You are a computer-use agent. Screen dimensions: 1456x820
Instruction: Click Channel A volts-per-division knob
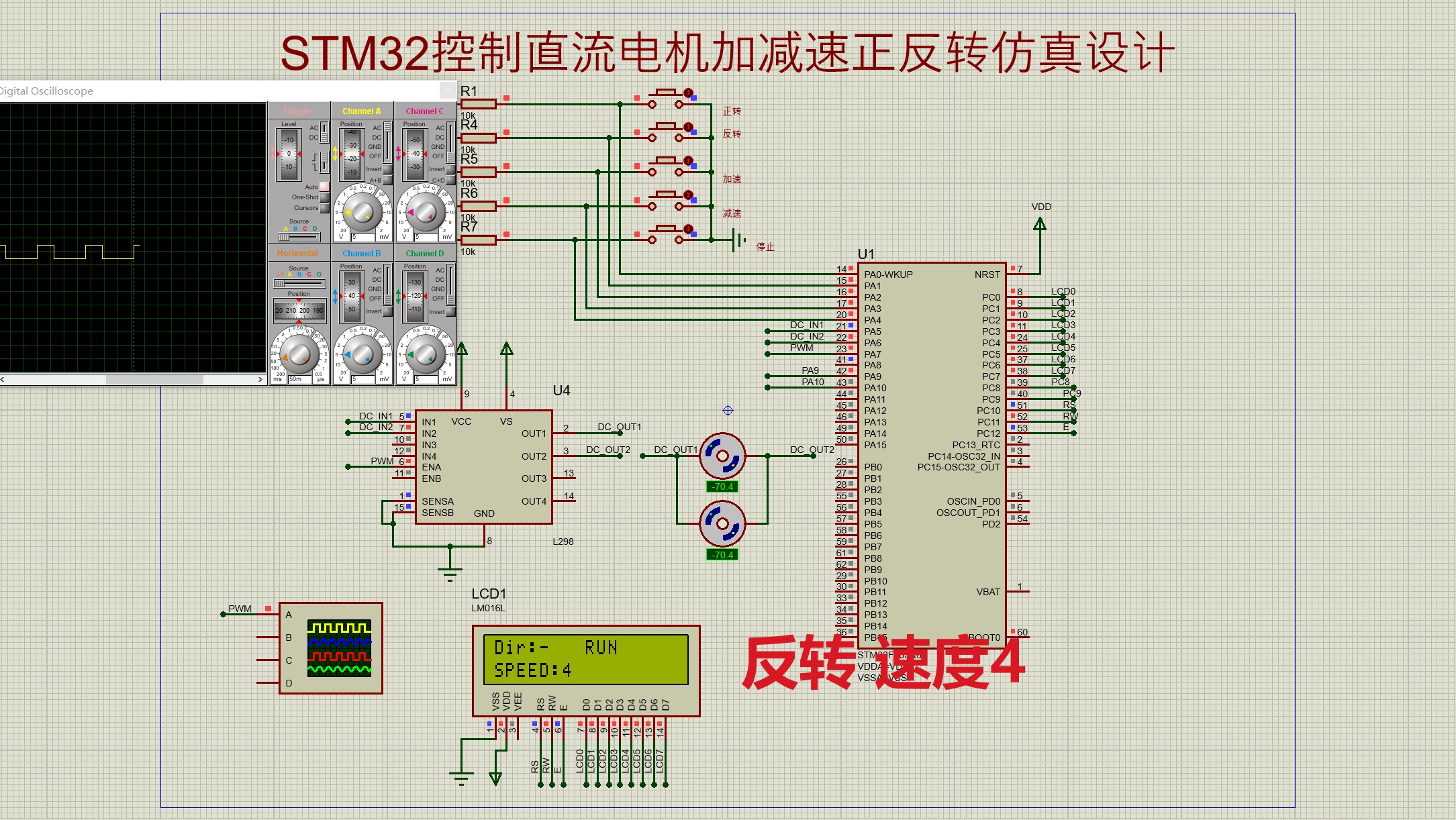[x=362, y=213]
